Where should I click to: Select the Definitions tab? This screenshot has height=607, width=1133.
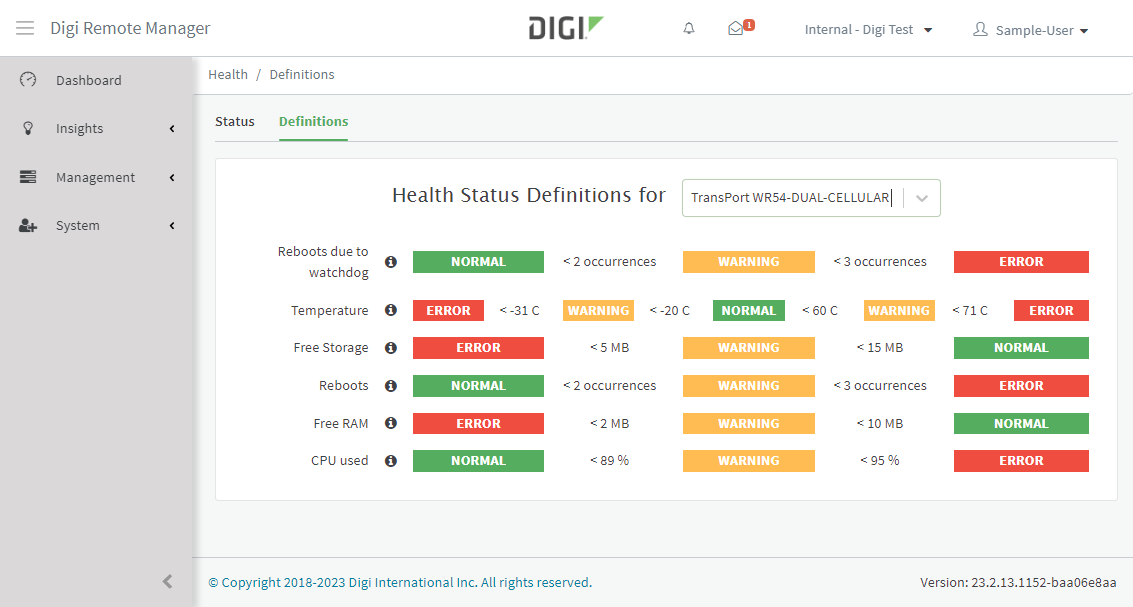pos(314,121)
